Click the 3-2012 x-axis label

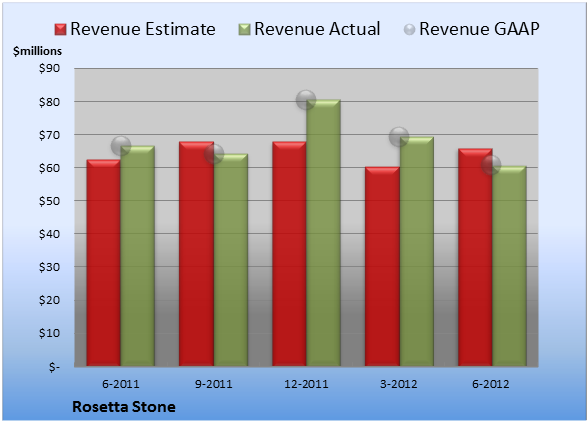(x=399, y=384)
